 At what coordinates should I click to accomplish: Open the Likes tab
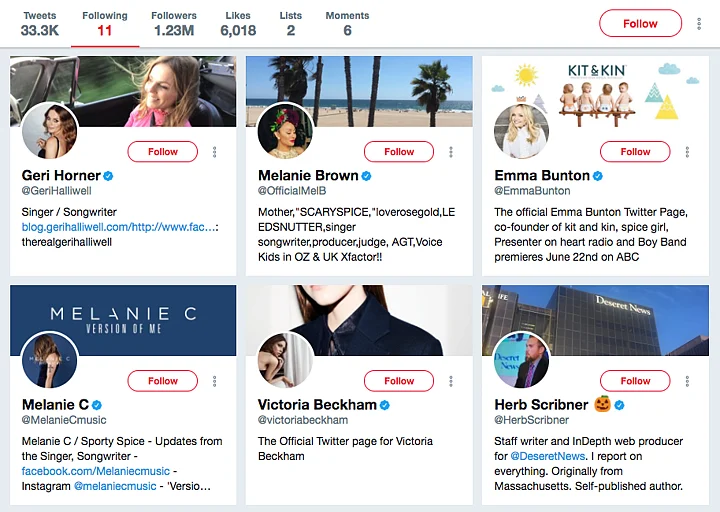coord(238,23)
